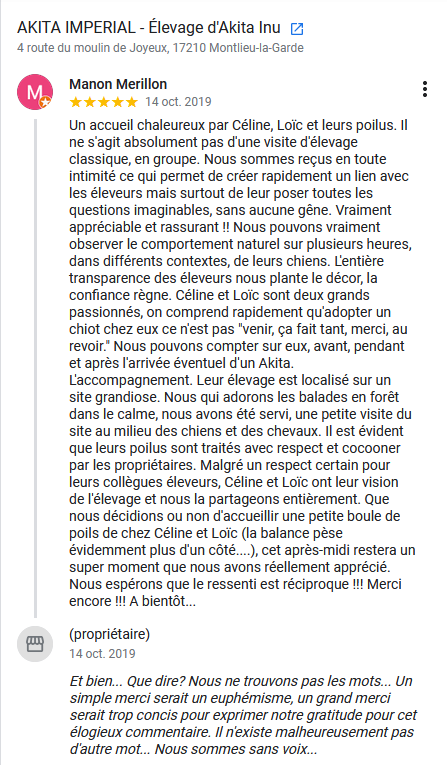Click the owner reply date under (propriétaire)
Viewport: 447px width, 765px height.
point(102,654)
